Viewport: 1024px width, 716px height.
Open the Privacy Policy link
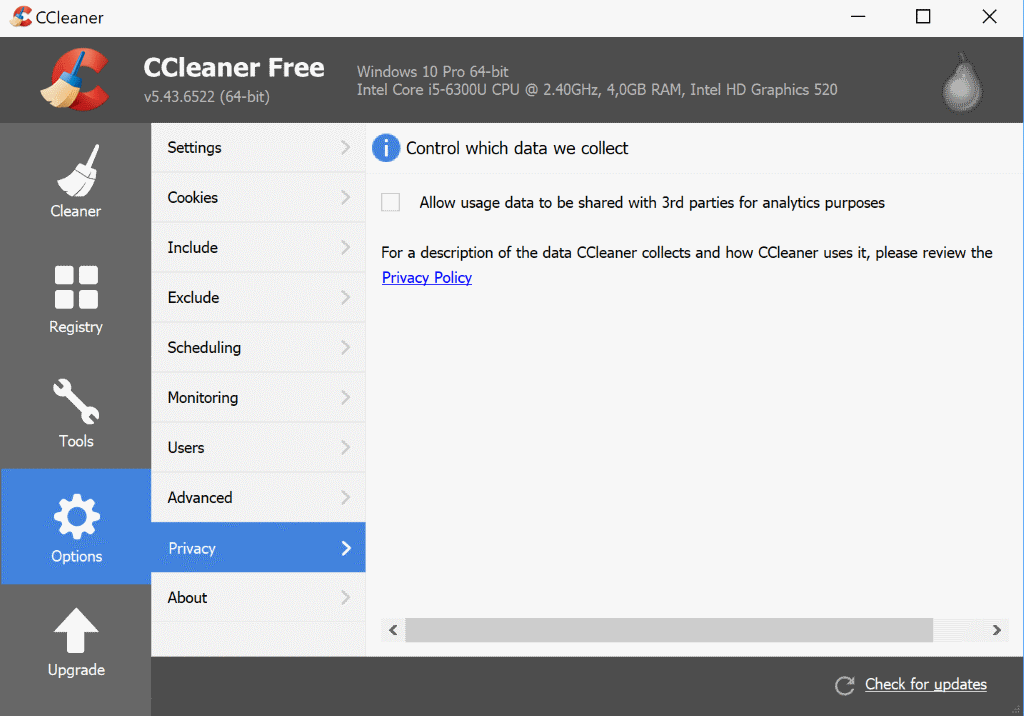click(x=426, y=278)
